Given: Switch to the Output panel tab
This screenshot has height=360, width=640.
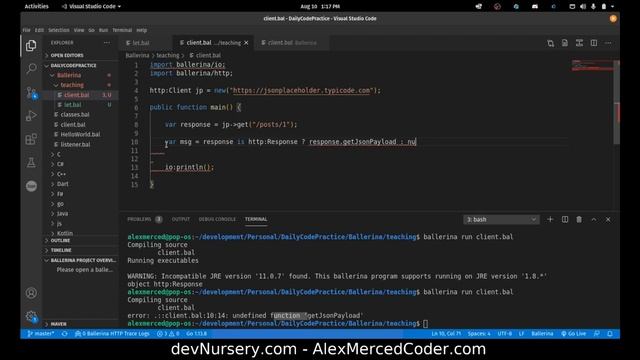Looking at the screenshot, I should pyautogui.click(x=181, y=220).
